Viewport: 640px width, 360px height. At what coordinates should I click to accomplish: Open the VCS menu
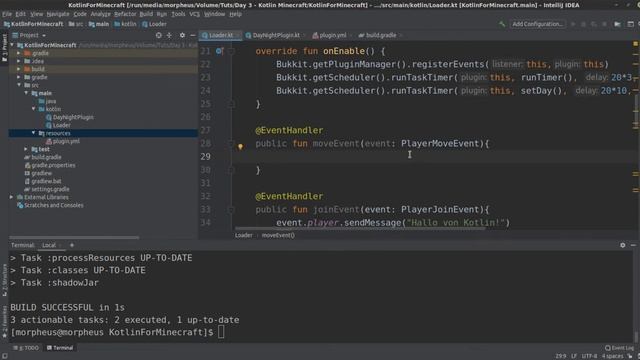point(195,14)
